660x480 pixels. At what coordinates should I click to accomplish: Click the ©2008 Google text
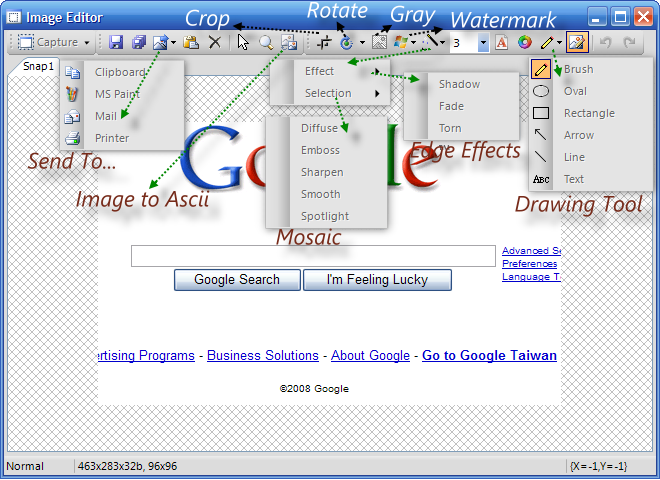coord(314,389)
